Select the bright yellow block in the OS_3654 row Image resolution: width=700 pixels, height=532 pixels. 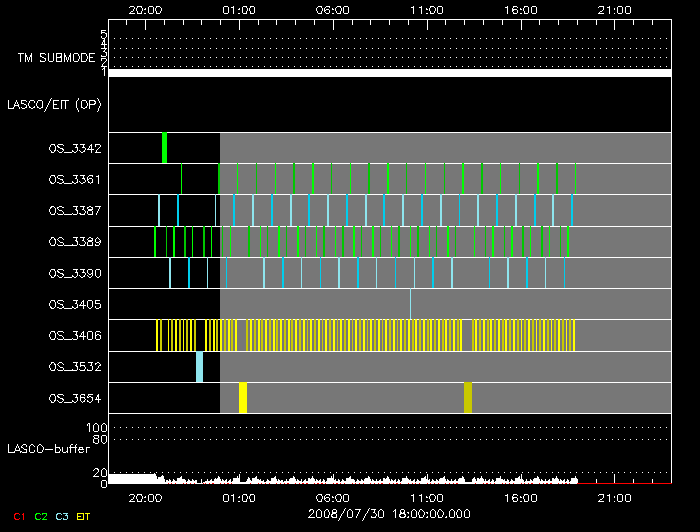point(243,398)
